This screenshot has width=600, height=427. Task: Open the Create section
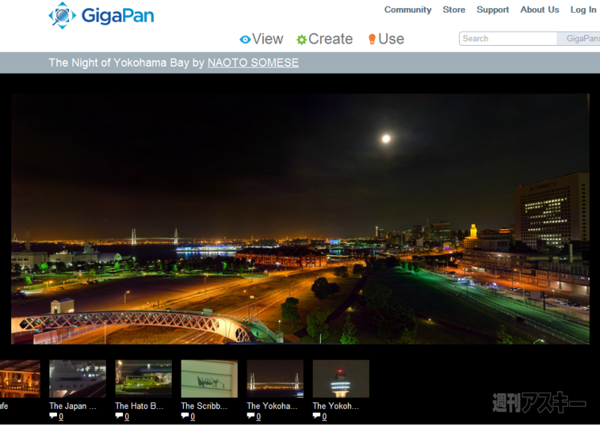click(x=330, y=39)
